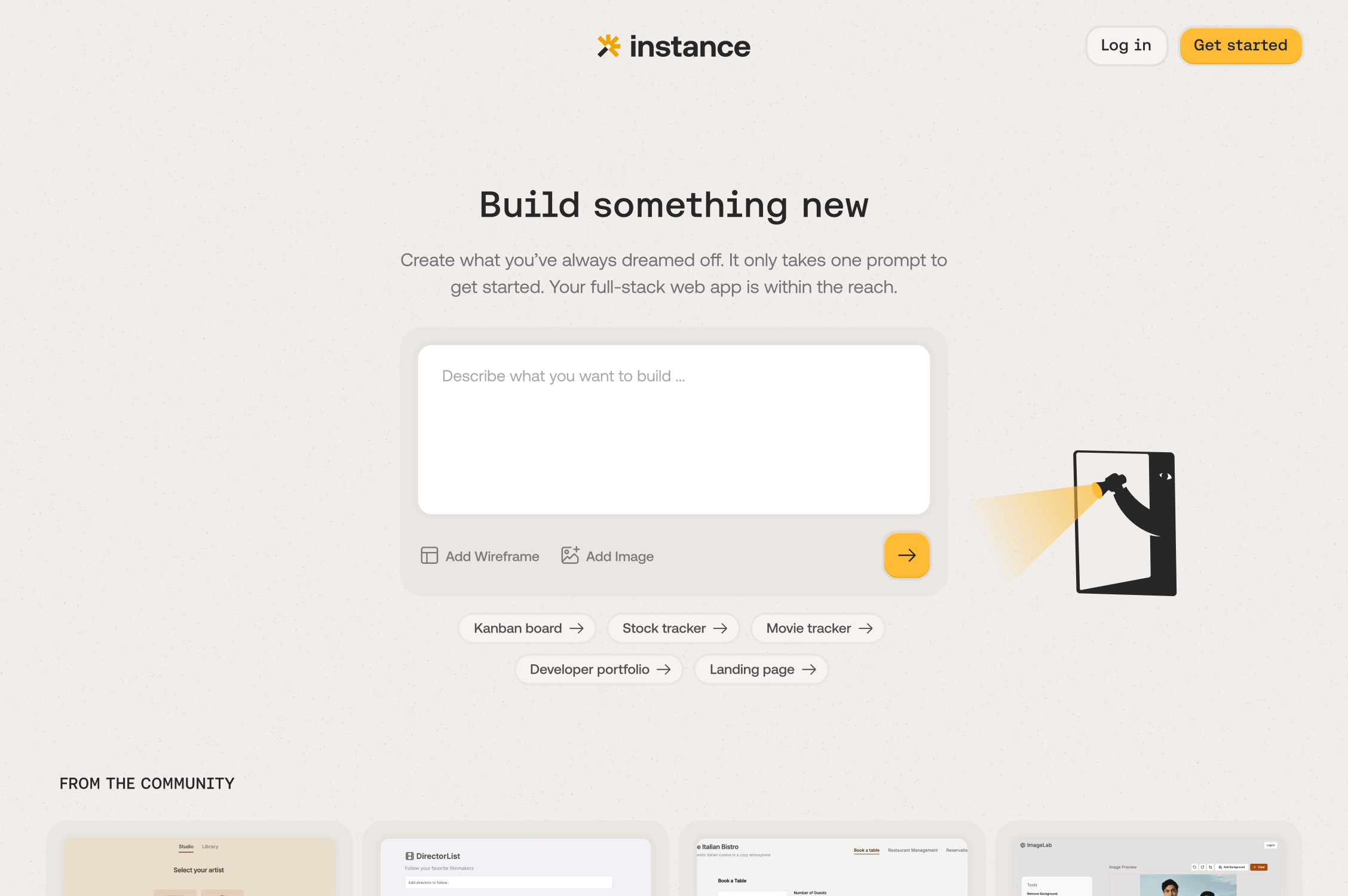Click the 'Add Image' label text
Image resolution: width=1348 pixels, height=896 pixels.
click(x=620, y=557)
